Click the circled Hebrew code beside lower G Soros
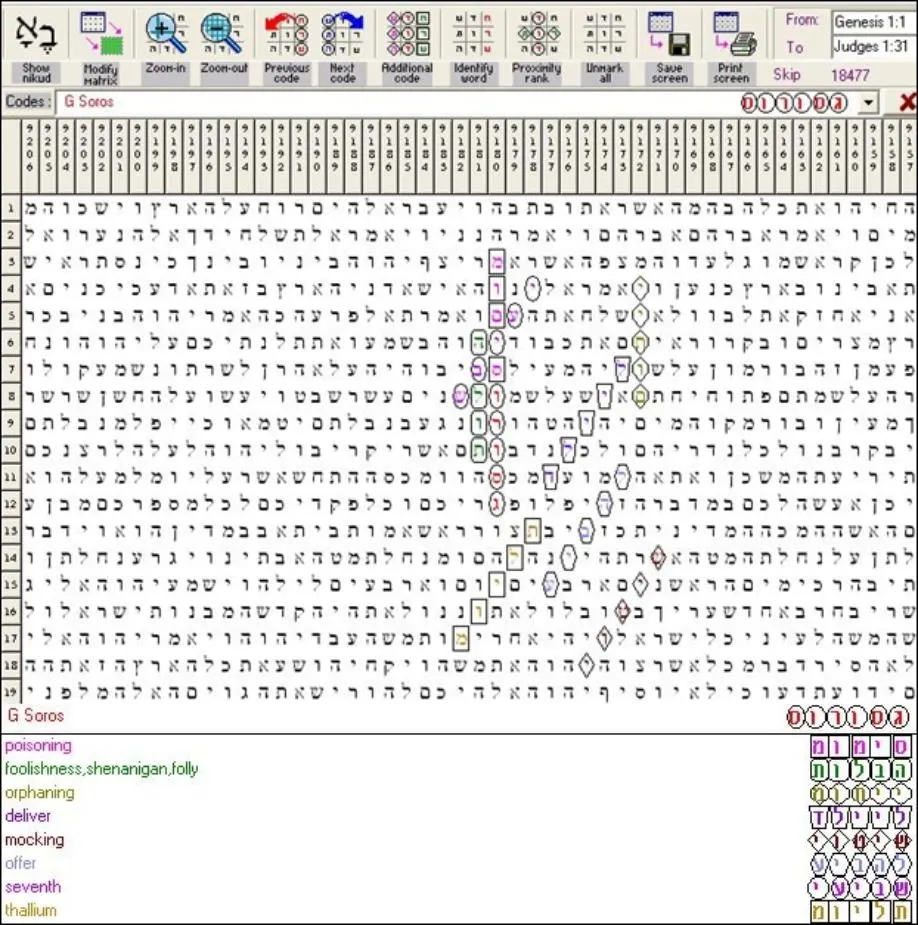The height and width of the screenshot is (925, 918). 850,717
